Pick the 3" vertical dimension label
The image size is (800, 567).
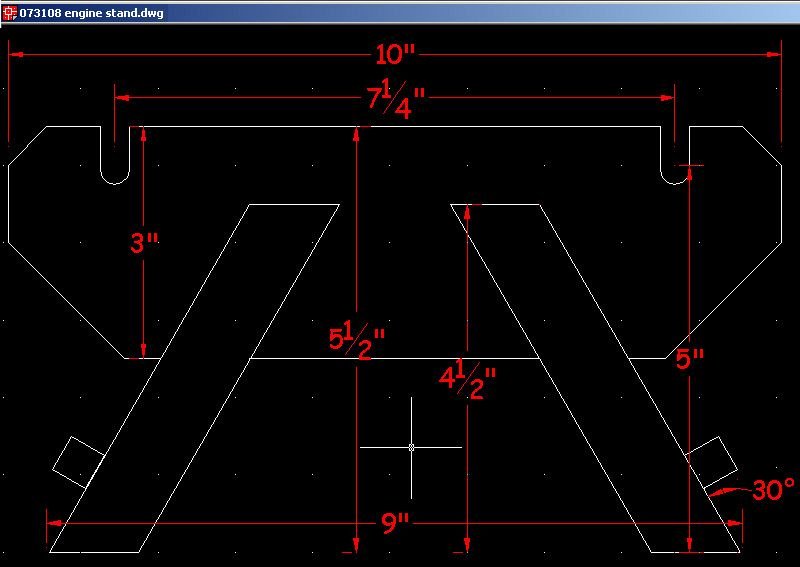tap(146, 243)
